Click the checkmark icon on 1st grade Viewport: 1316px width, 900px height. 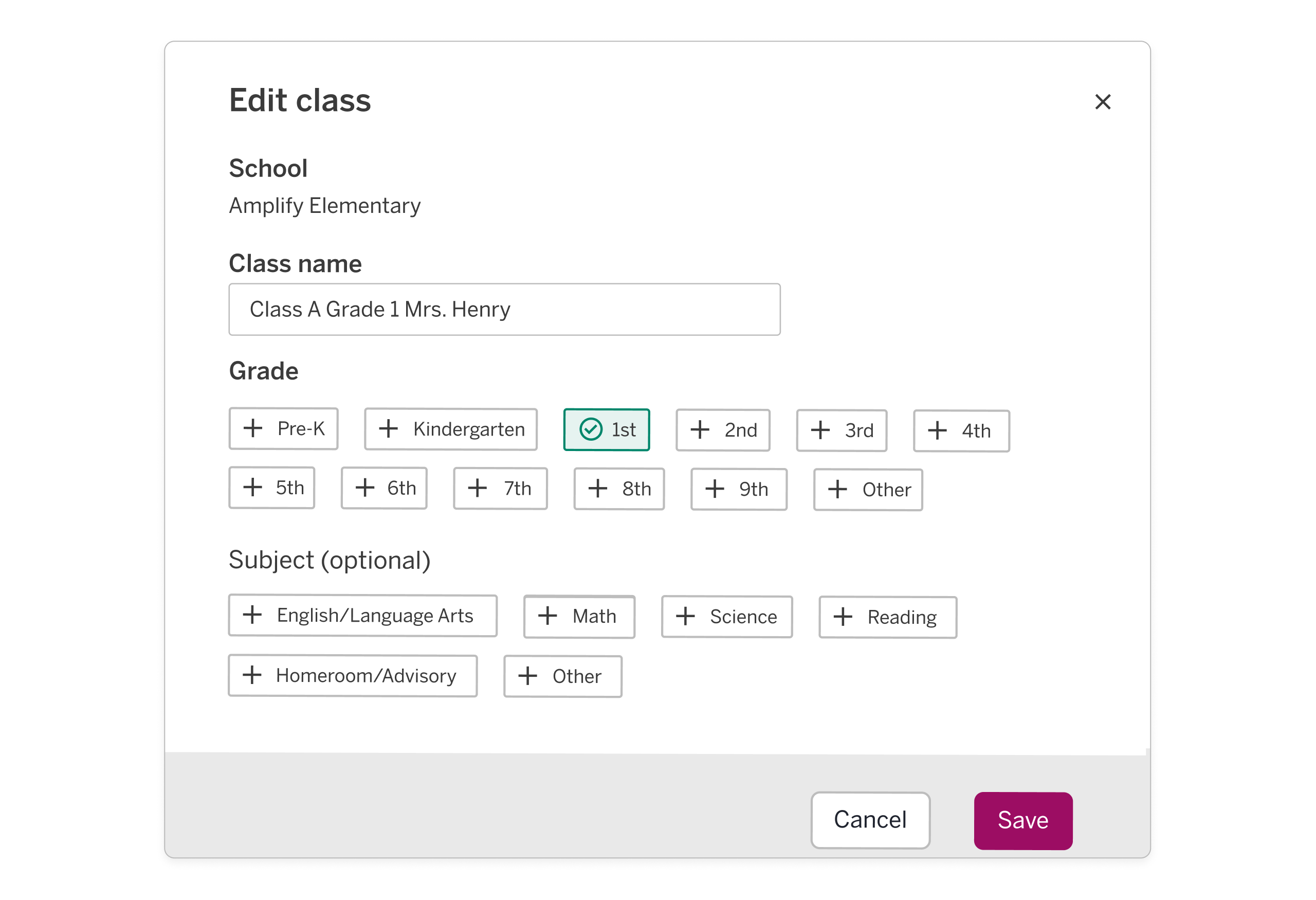(591, 429)
